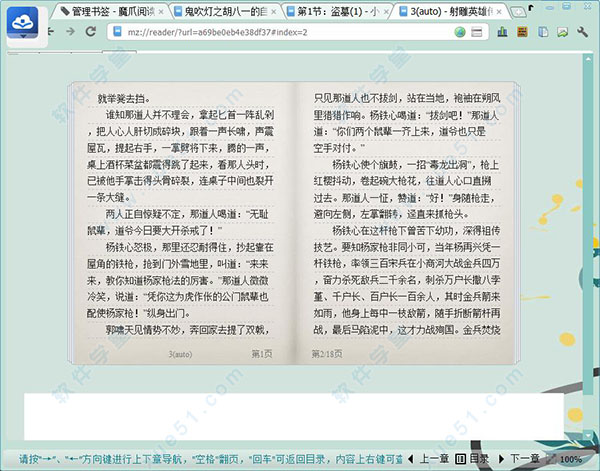Click the open book toolbar icon

click(543, 32)
